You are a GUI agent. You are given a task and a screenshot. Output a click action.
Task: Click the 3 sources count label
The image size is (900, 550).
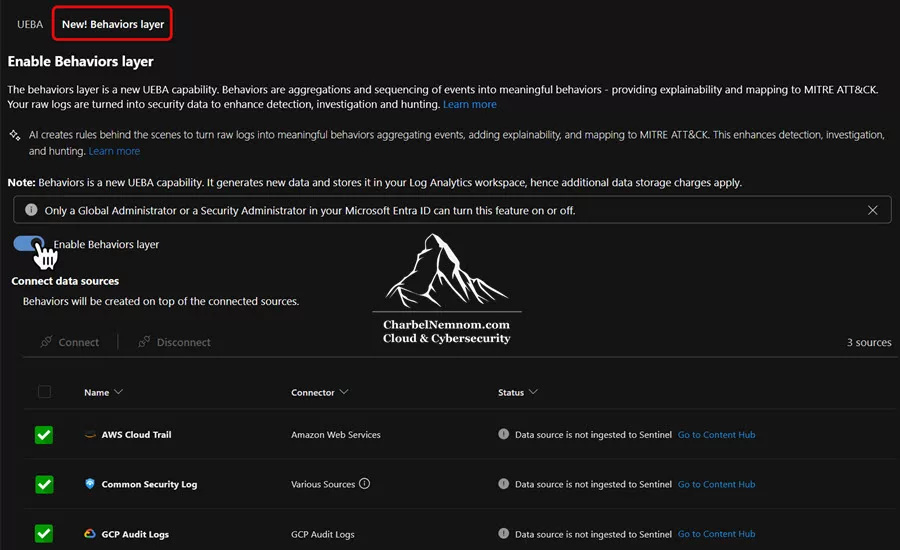click(869, 342)
